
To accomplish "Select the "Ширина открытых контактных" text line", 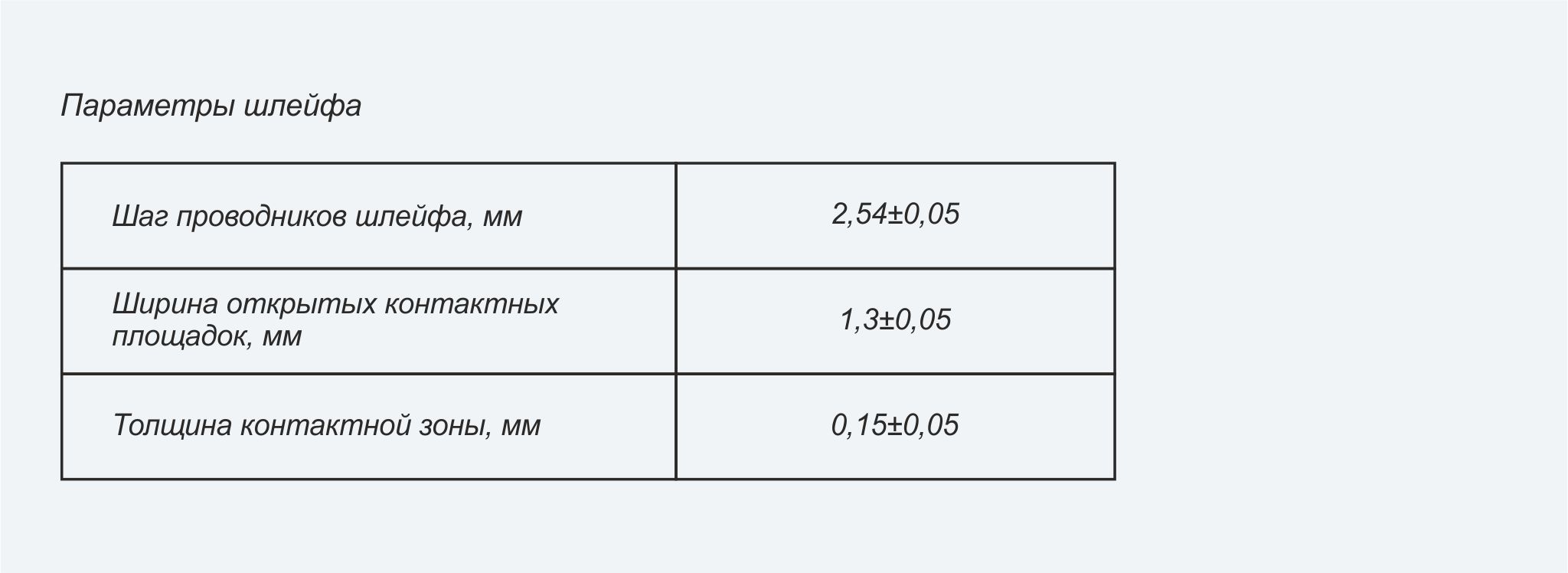I will pyautogui.click(x=335, y=304).
